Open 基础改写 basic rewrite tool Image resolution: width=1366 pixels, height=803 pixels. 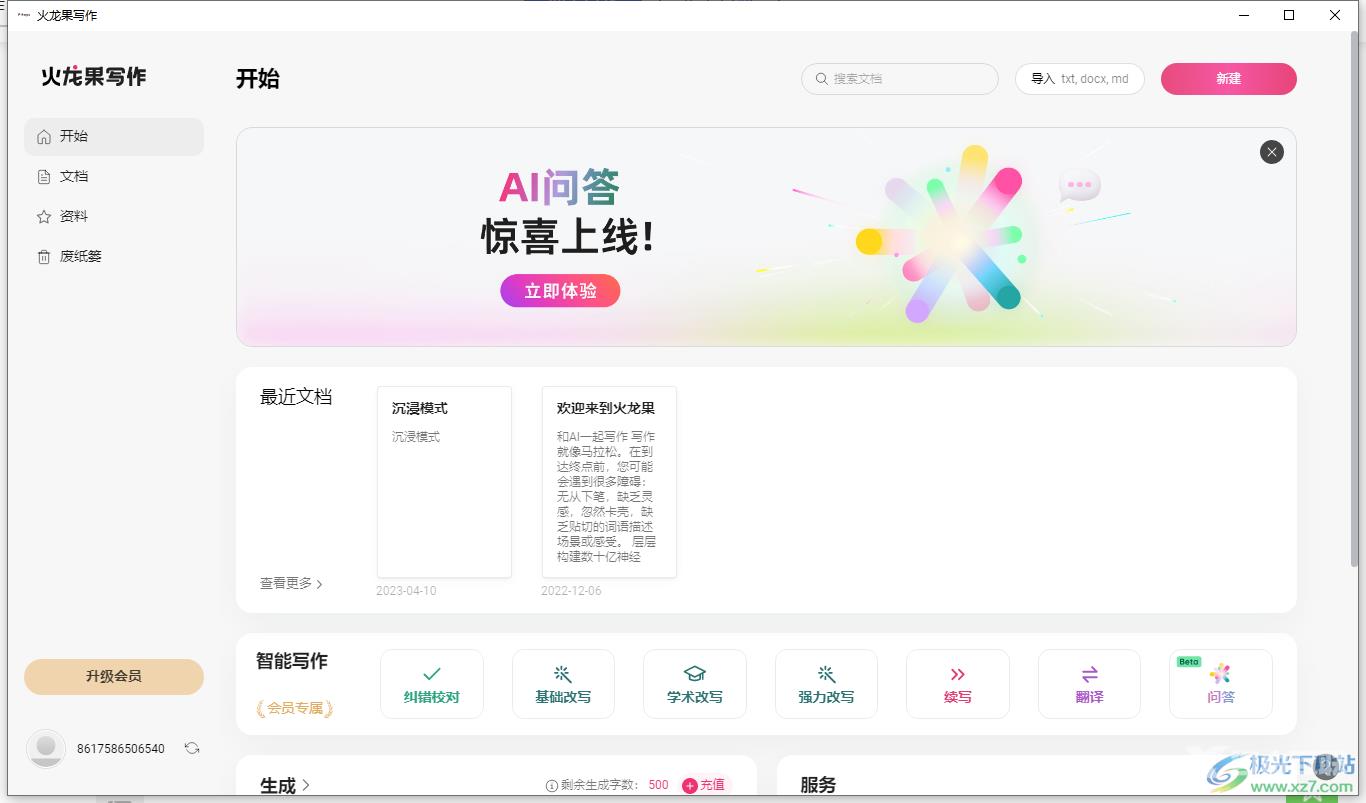click(563, 684)
